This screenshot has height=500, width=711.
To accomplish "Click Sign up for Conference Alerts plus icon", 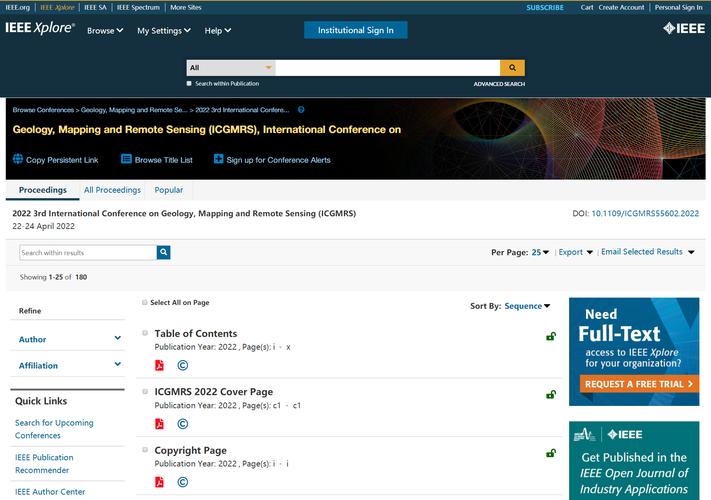I will [219, 159].
